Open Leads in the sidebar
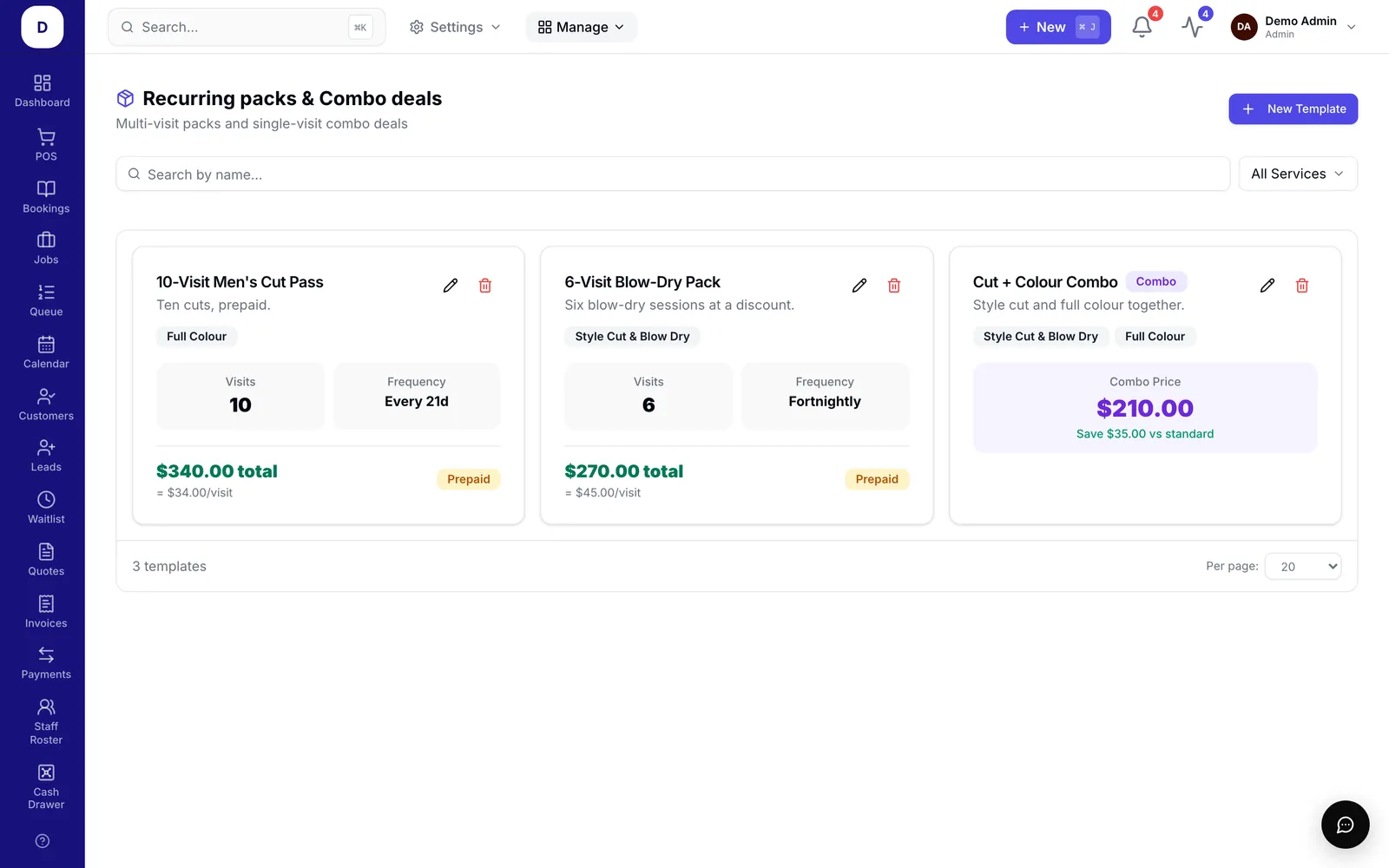Viewport: 1389px width, 868px height. click(x=46, y=456)
